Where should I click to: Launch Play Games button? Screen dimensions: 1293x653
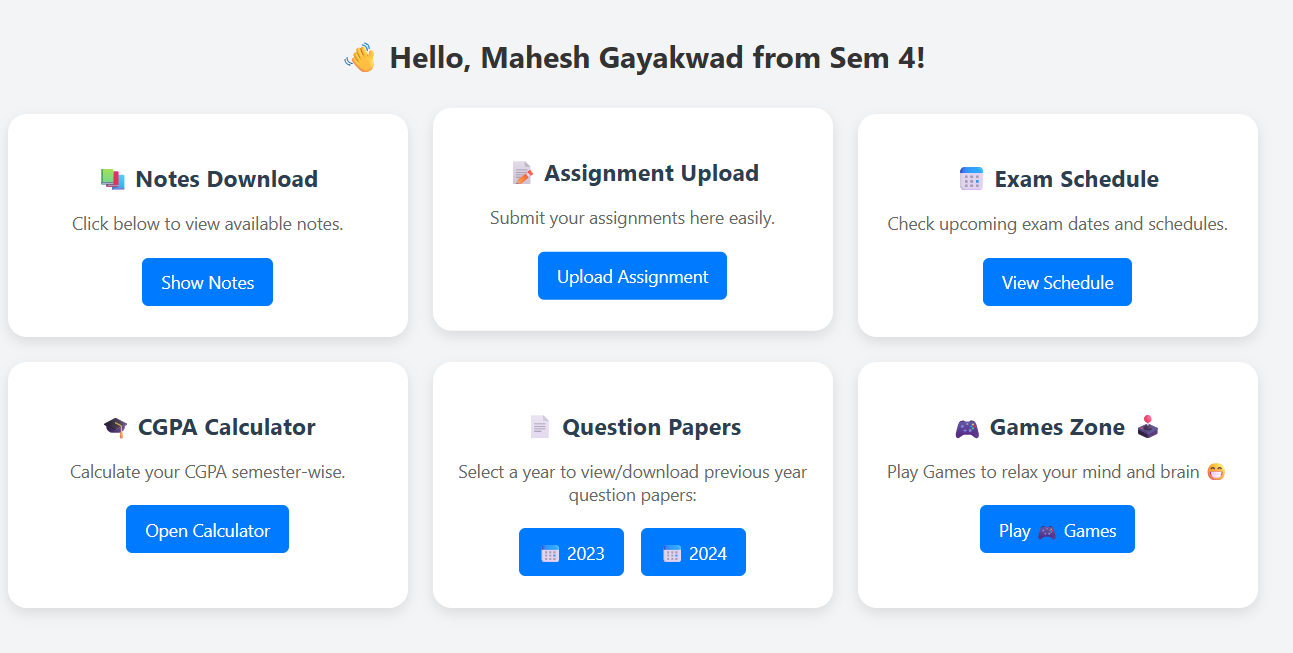coord(1057,529)
